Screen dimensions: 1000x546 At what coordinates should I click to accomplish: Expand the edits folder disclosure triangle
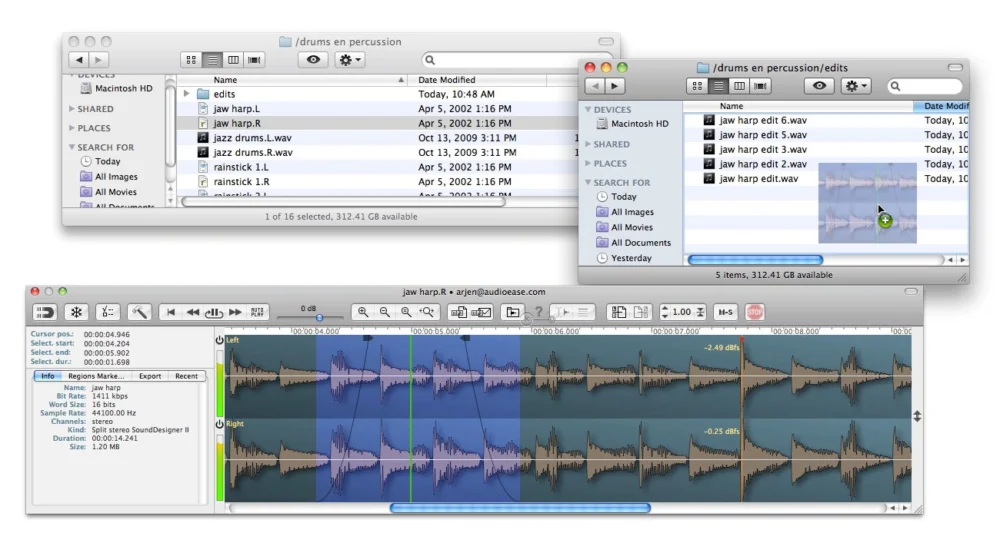(x=186, y=94)
